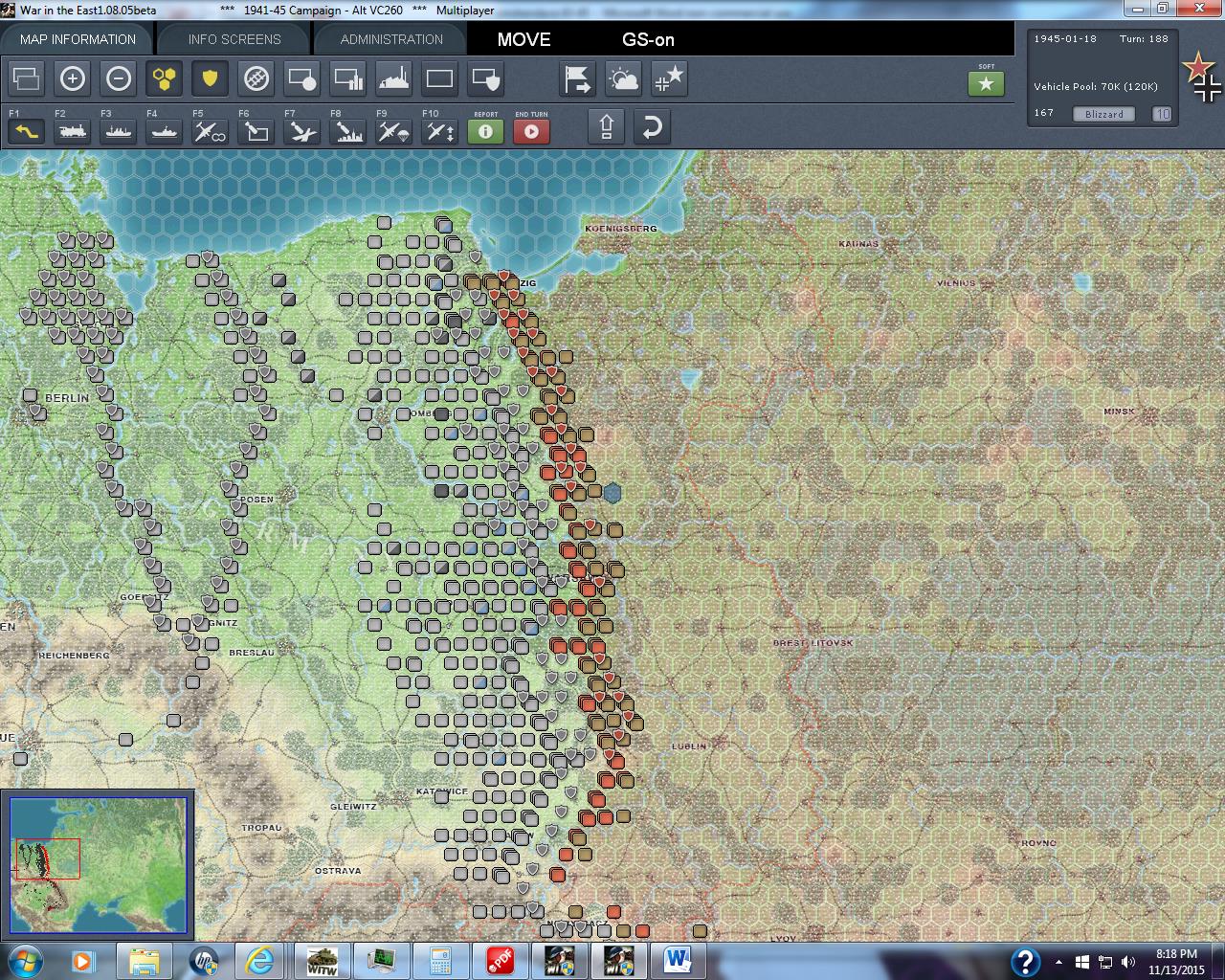Open the calculator taskbar icon

tap(439, 961)
